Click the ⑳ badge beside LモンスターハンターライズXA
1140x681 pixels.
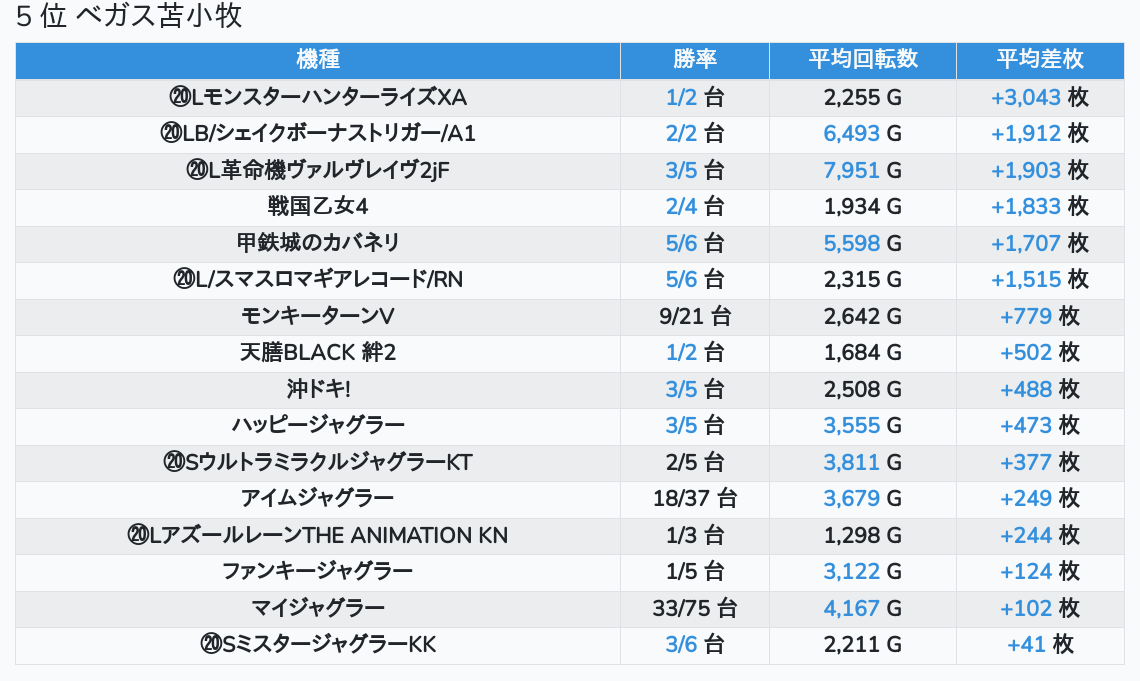(180, 98)
